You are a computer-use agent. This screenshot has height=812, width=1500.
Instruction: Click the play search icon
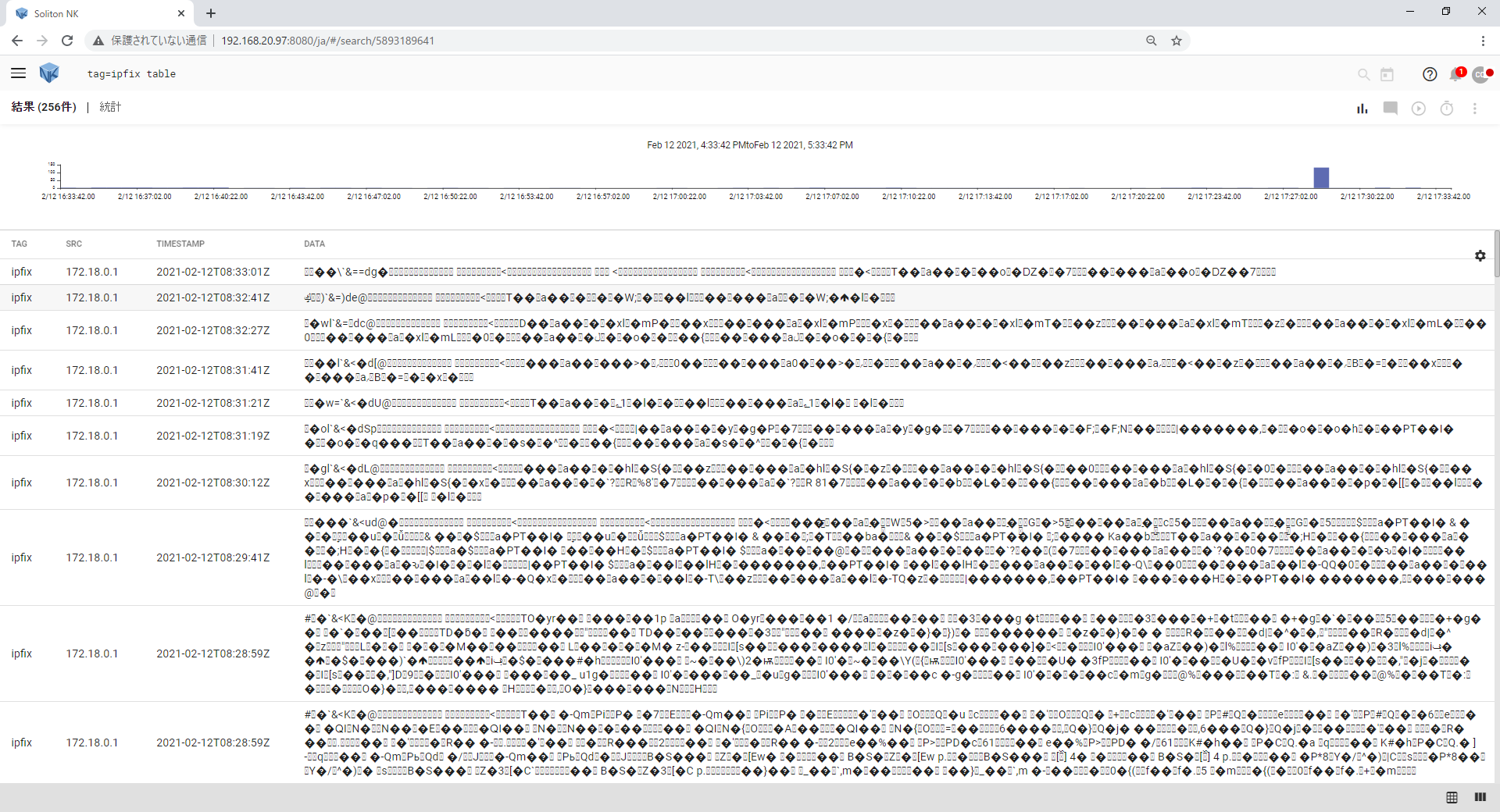(1419, 108)
